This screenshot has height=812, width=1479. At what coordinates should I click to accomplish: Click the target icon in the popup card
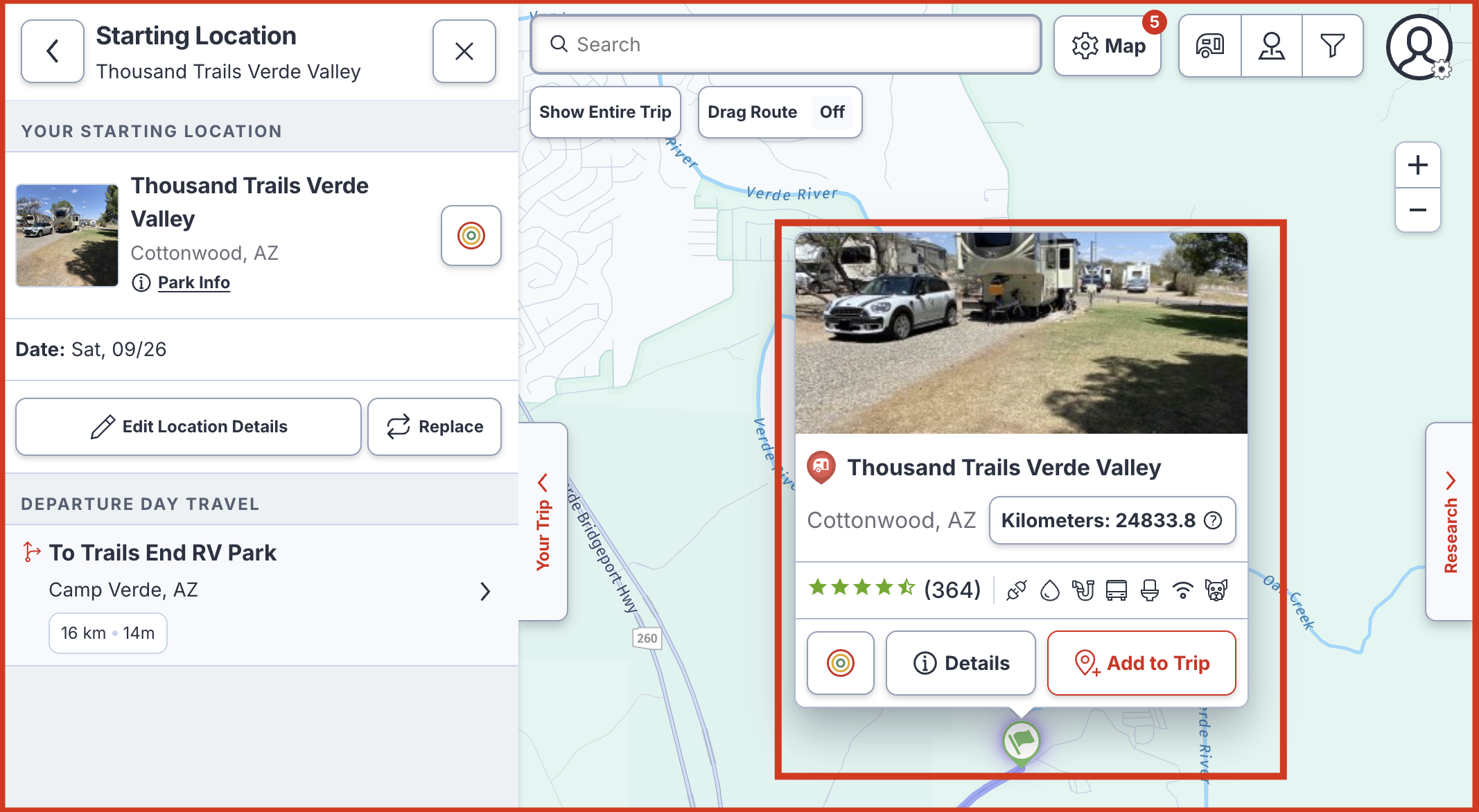841,663
